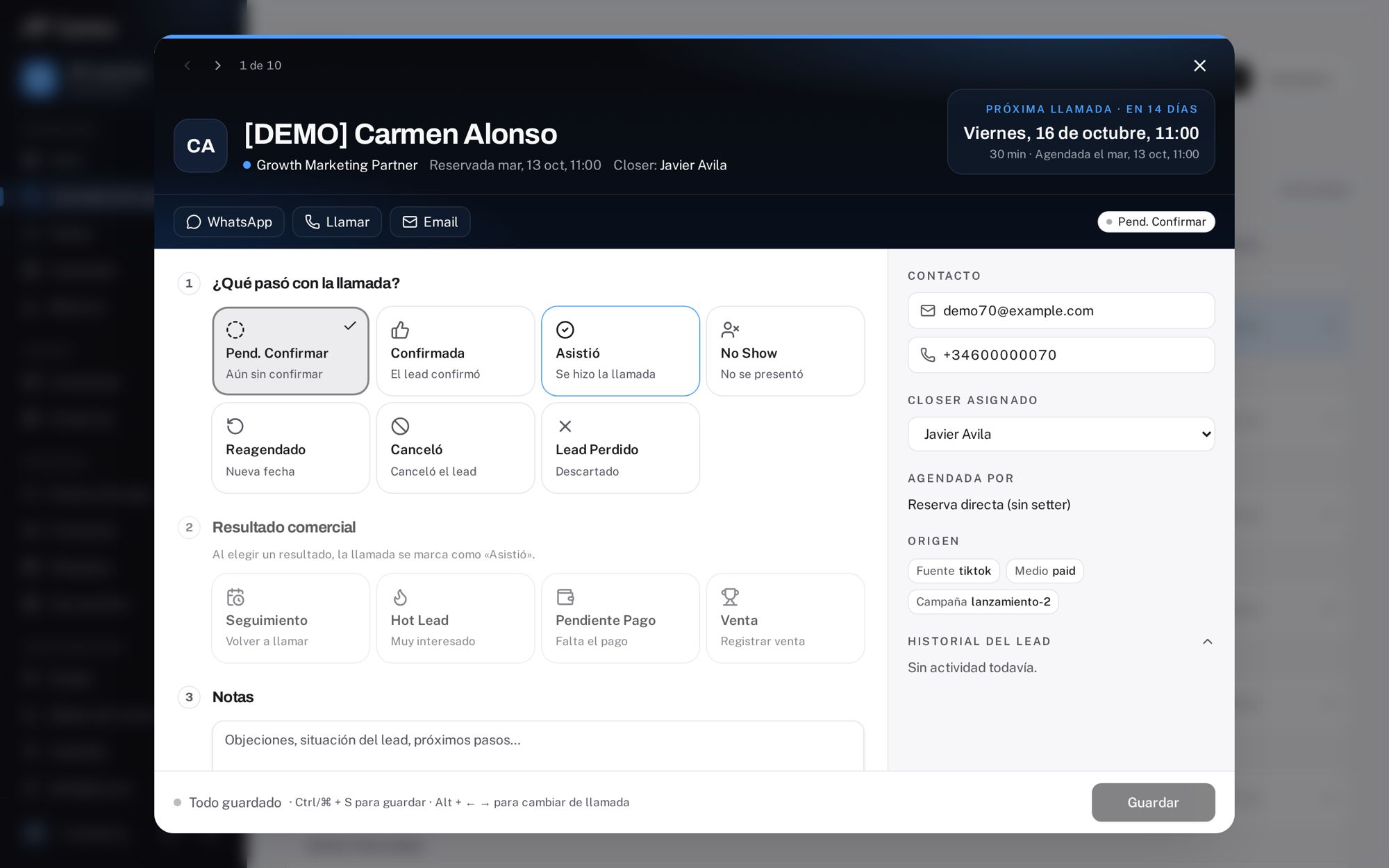
Task: Go to the next call with right chevron
Action: [217, 65]
